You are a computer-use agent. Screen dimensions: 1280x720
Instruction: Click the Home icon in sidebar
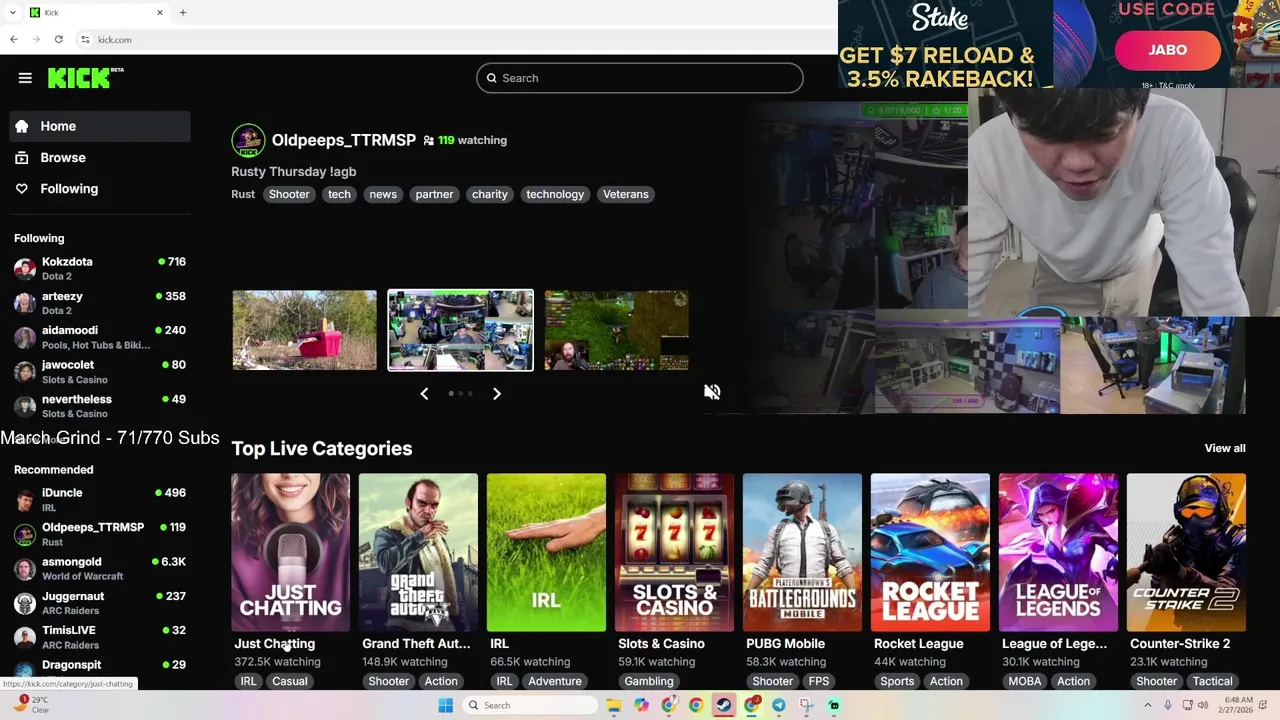[22, 126]
